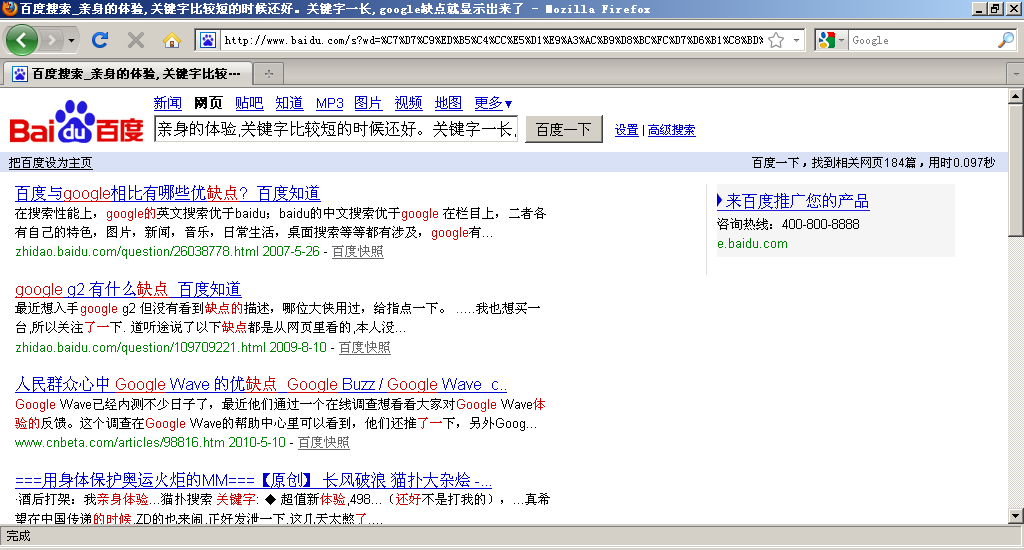Switch to 地图 search category
The width and height of the screenshot is (1024, 550).
tap(448, 103)
